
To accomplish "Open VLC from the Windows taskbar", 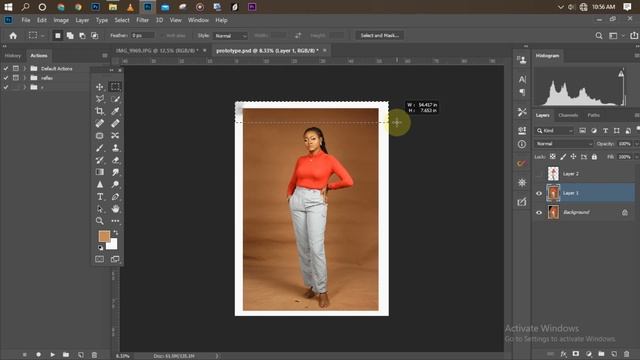I will coord(130,7).
